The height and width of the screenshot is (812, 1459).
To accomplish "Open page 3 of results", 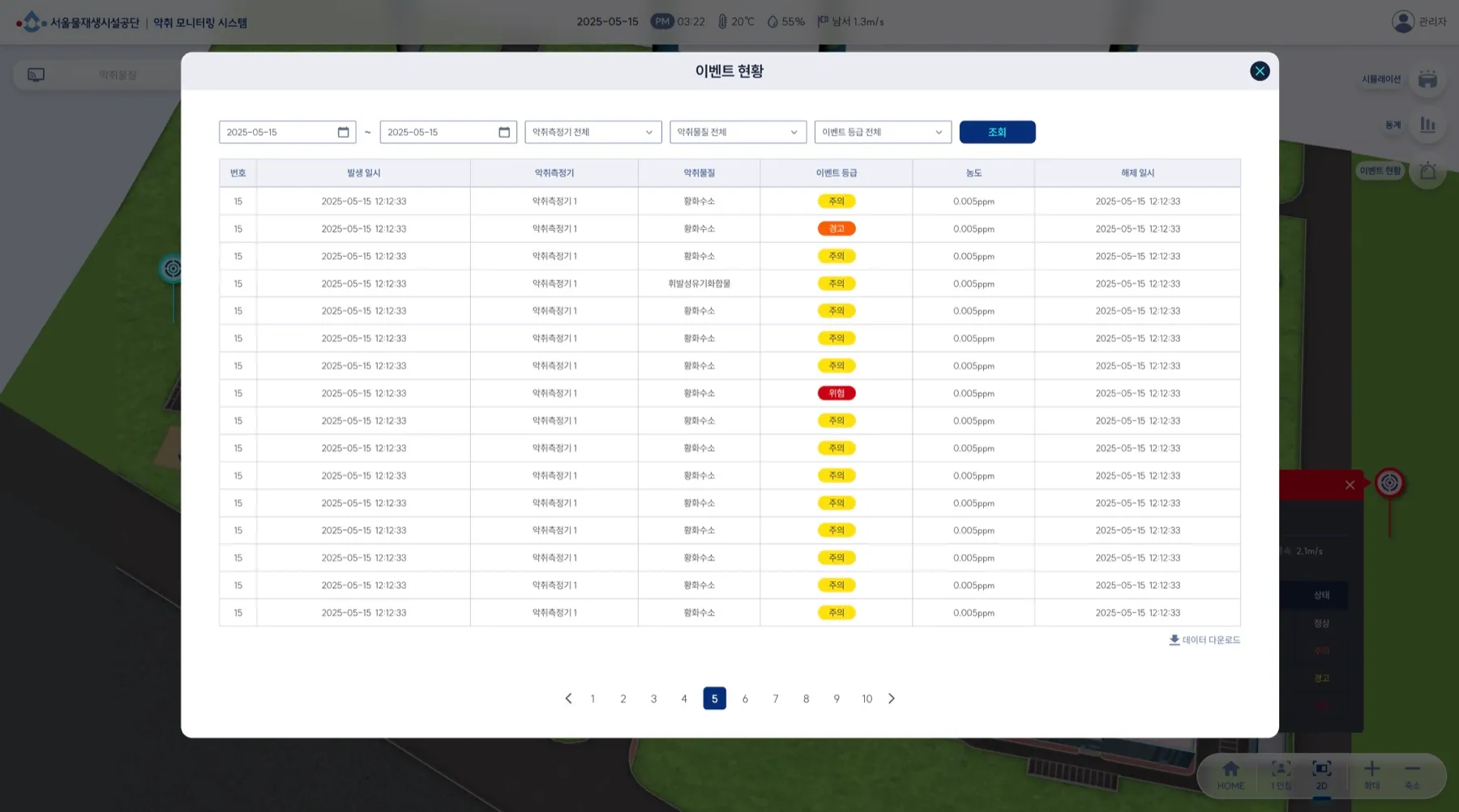I will point(654,699).
